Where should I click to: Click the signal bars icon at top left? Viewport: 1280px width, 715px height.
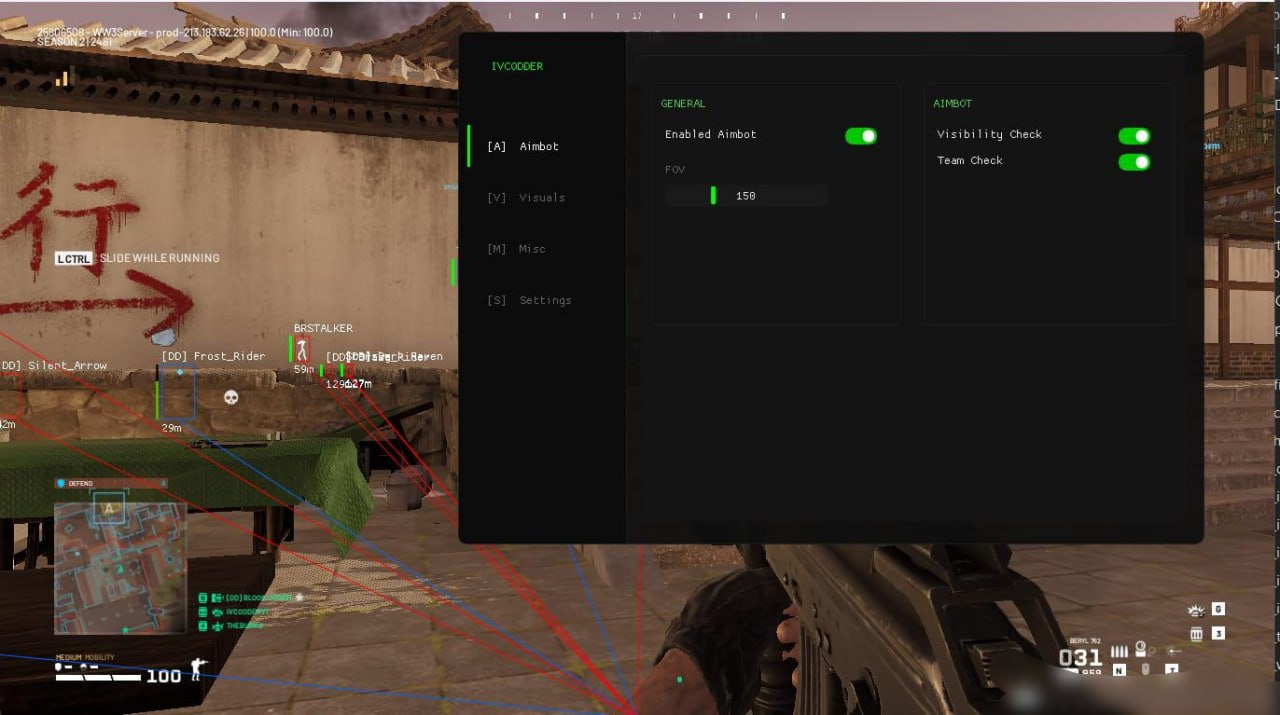point(62,77)
